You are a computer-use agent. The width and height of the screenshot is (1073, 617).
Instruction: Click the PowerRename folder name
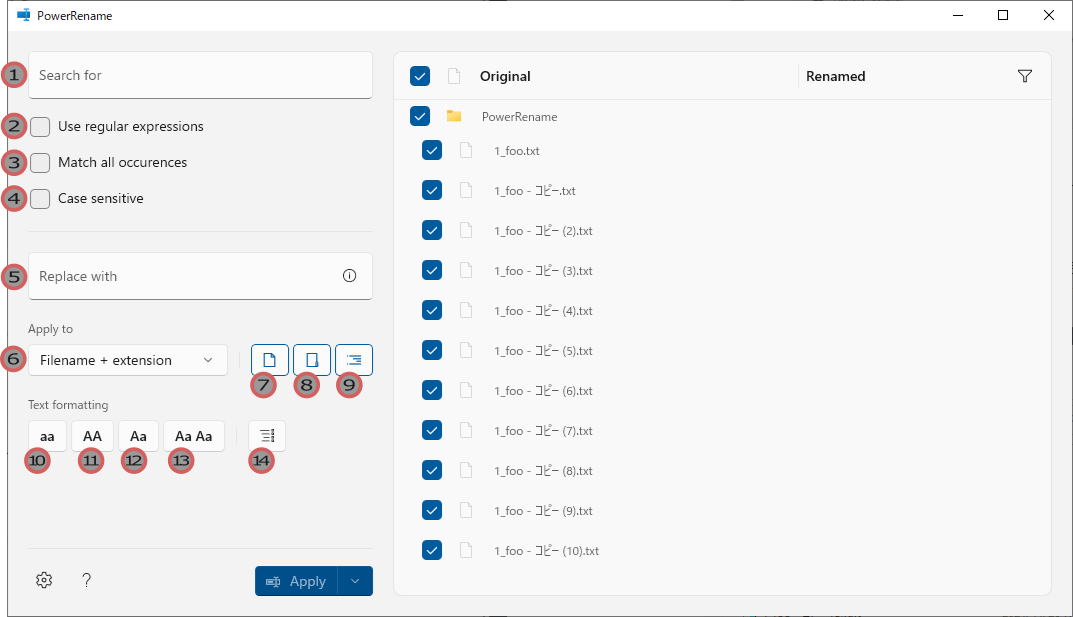[519, 117]
